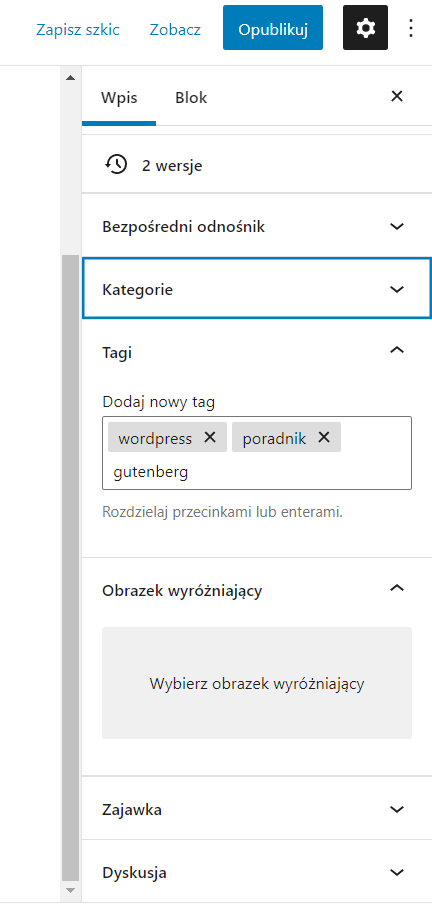Select the Wpis tab
Viewport: 432px width, 907px height.
click(119, 97)
